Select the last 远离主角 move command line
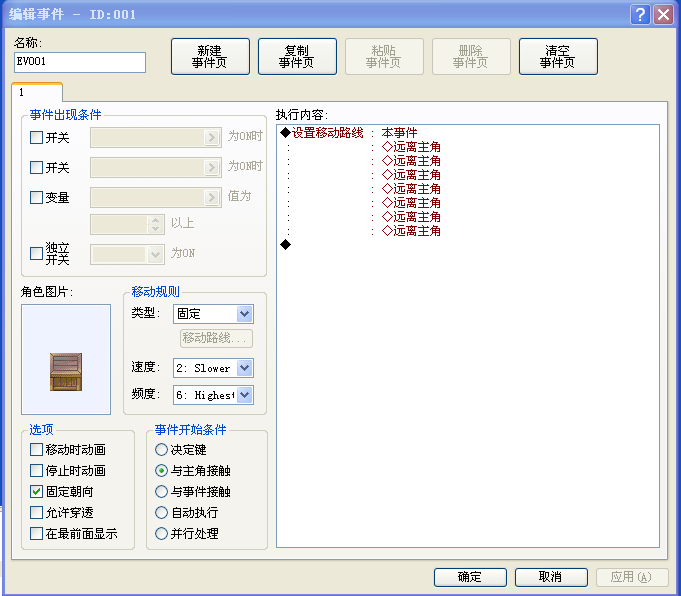 (468, 231)
